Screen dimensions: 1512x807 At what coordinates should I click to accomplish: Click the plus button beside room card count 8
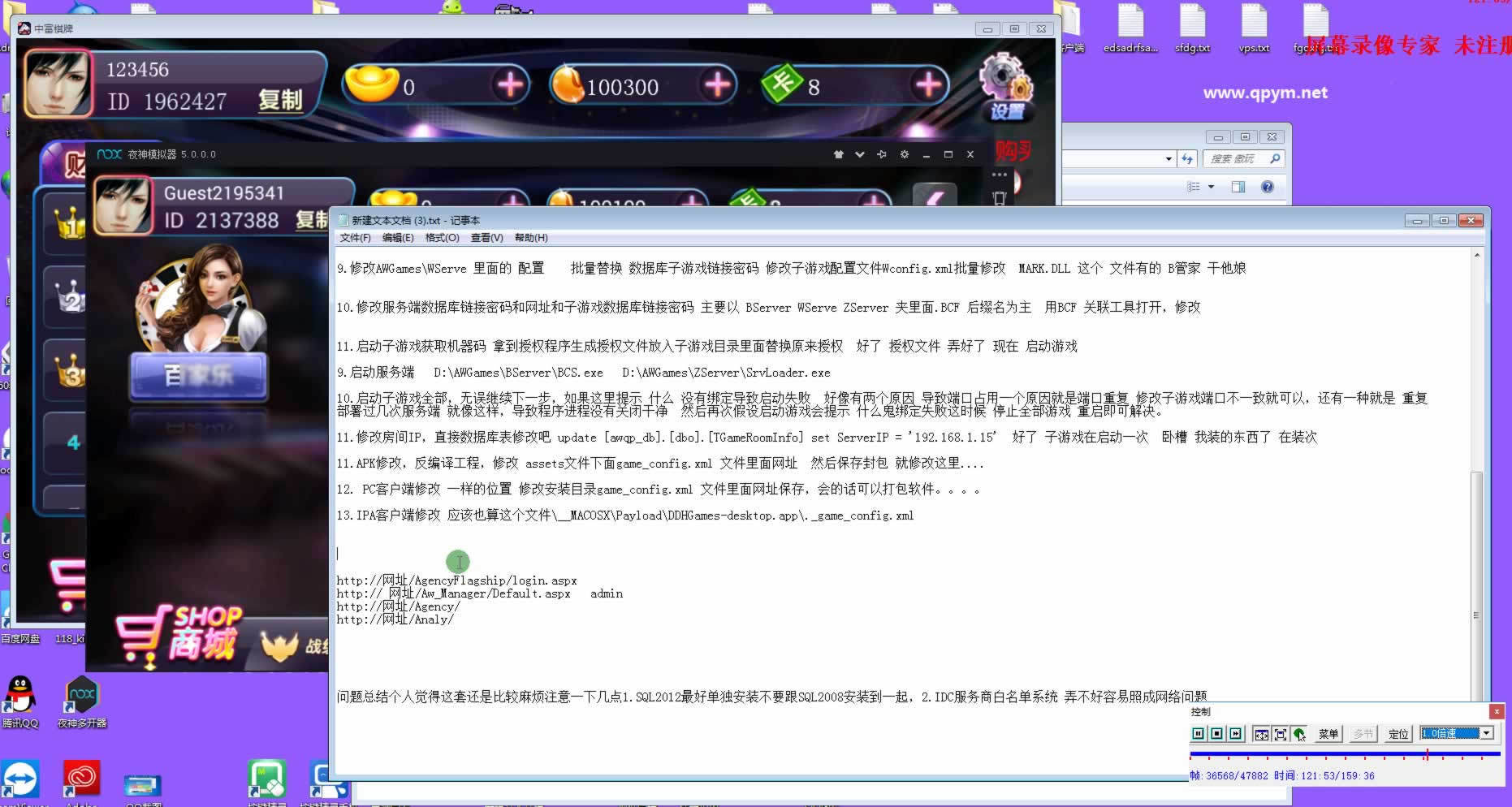[x=928, y=84]
